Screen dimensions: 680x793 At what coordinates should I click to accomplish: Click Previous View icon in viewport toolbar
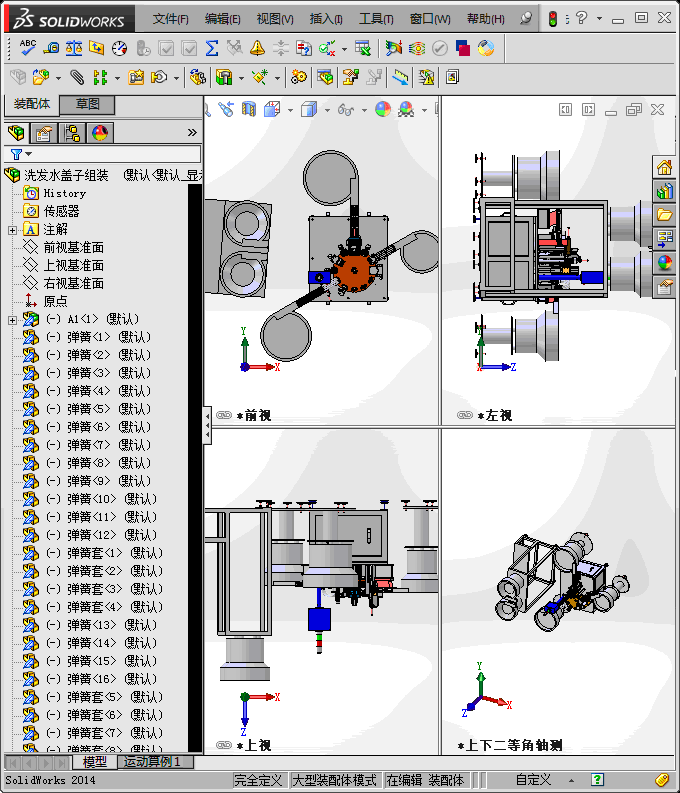tap(226, 109)
